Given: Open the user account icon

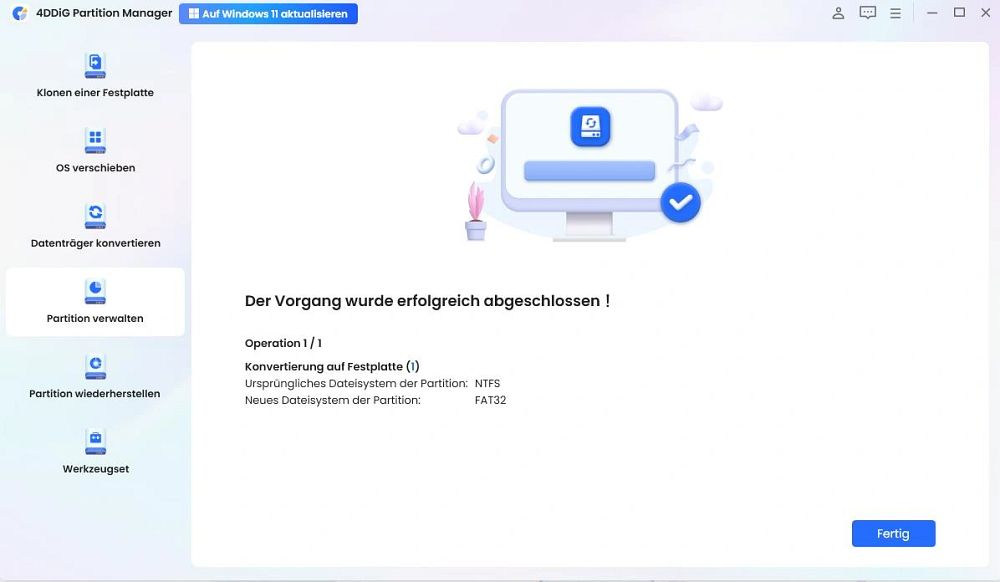Looking at the screenshot, I should click(838, 13).
